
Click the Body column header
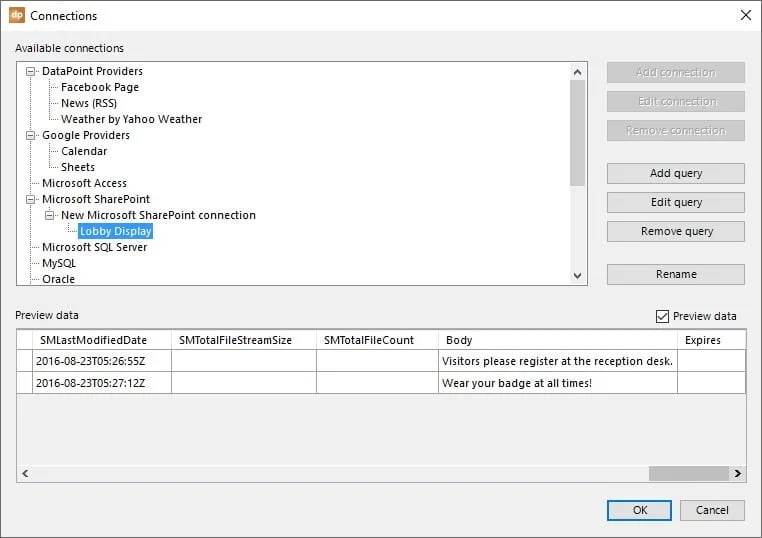558,340
